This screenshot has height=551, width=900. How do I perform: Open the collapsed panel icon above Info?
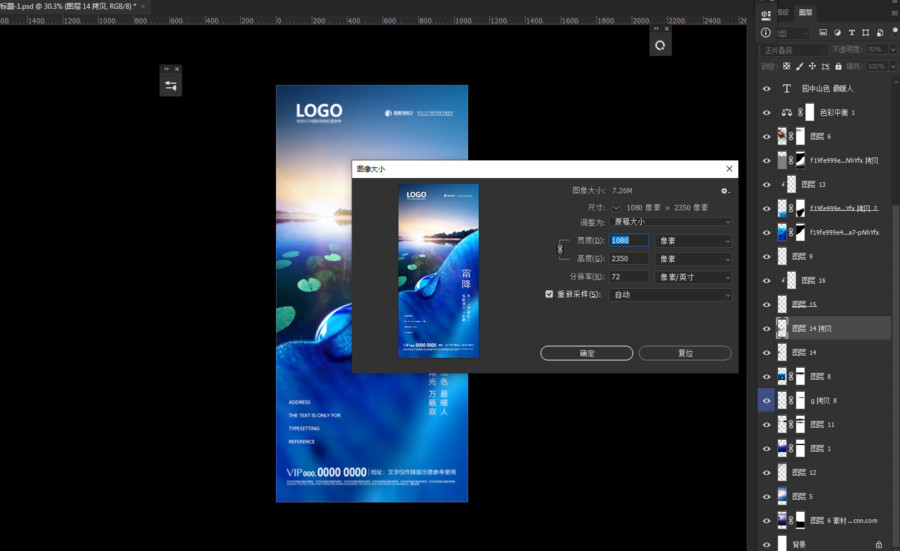click(766, 15)
